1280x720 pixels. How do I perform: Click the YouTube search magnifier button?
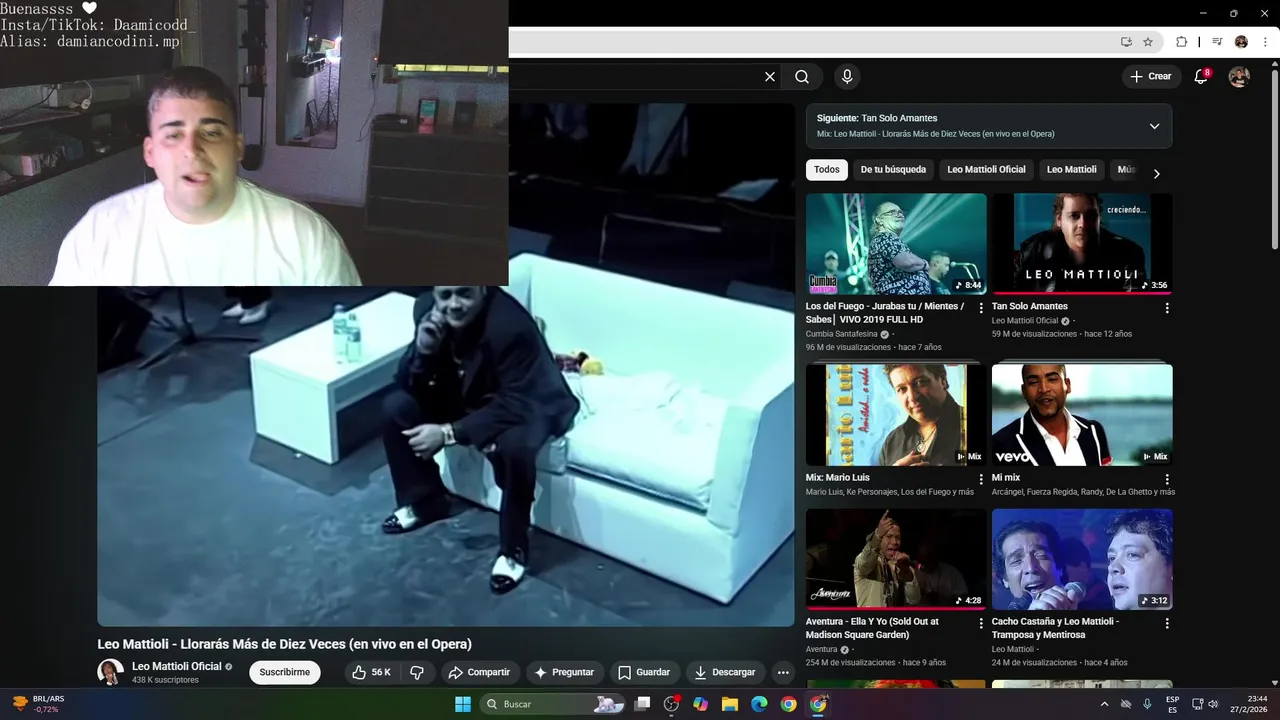pos(802,77)
